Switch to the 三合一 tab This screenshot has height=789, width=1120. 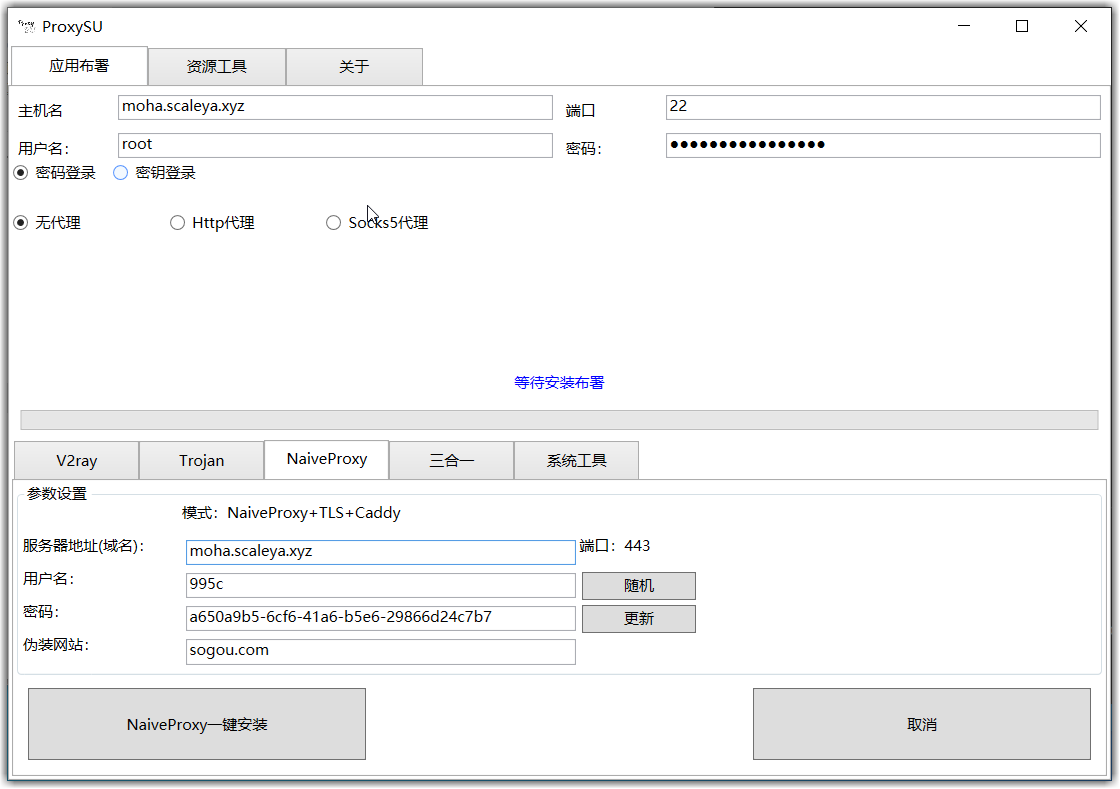[x=451, y=460]
